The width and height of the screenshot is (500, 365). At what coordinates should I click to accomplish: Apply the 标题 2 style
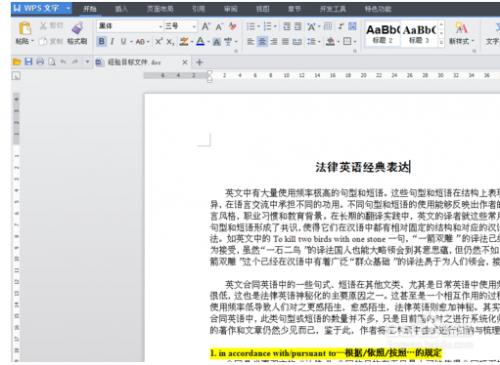[x=382, y=34]
